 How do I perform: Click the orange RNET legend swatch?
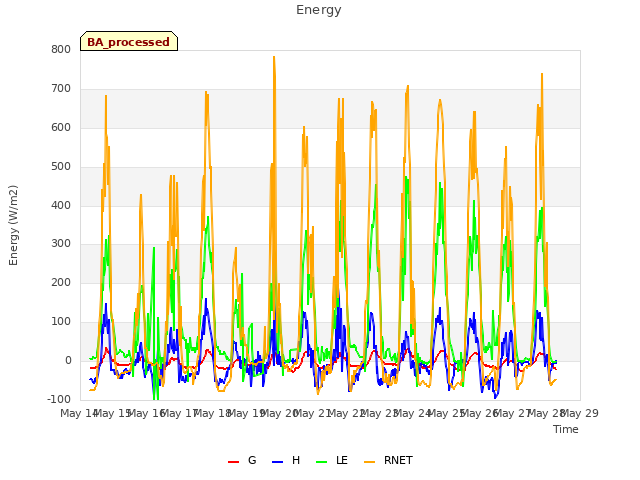tap(369, 462)
